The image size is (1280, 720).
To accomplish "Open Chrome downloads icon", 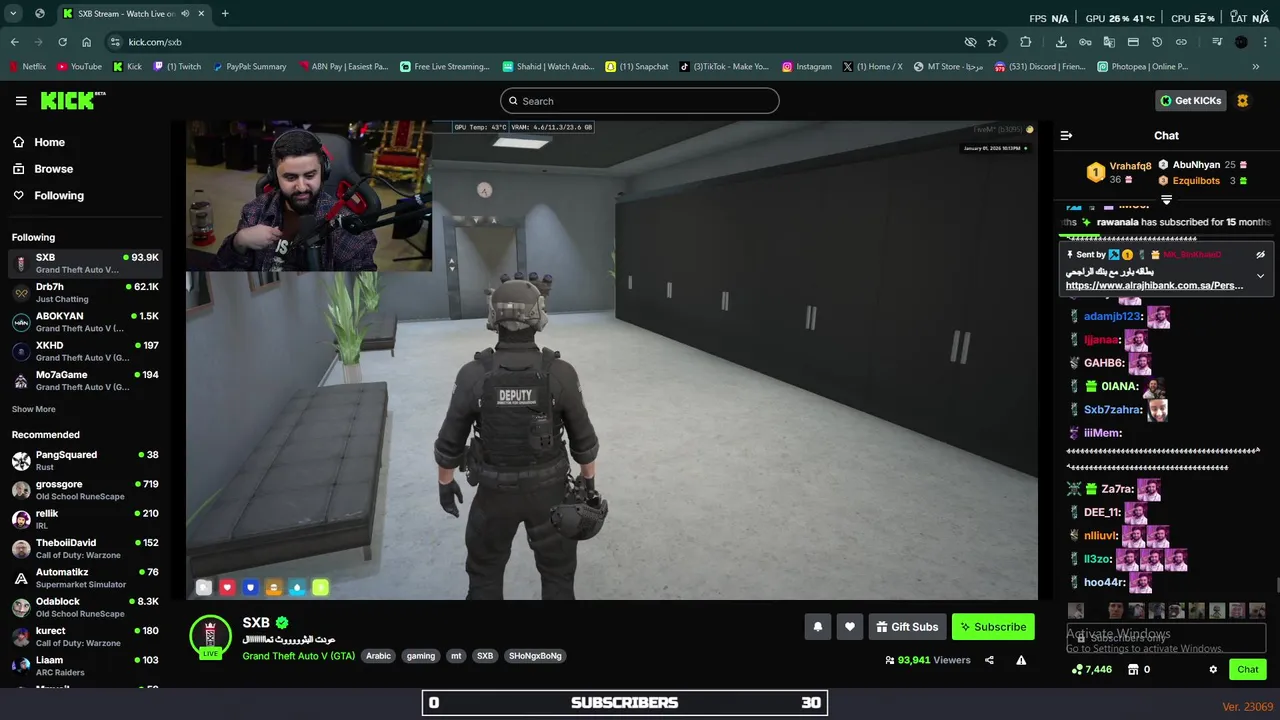I will [x=1061, y=42].
